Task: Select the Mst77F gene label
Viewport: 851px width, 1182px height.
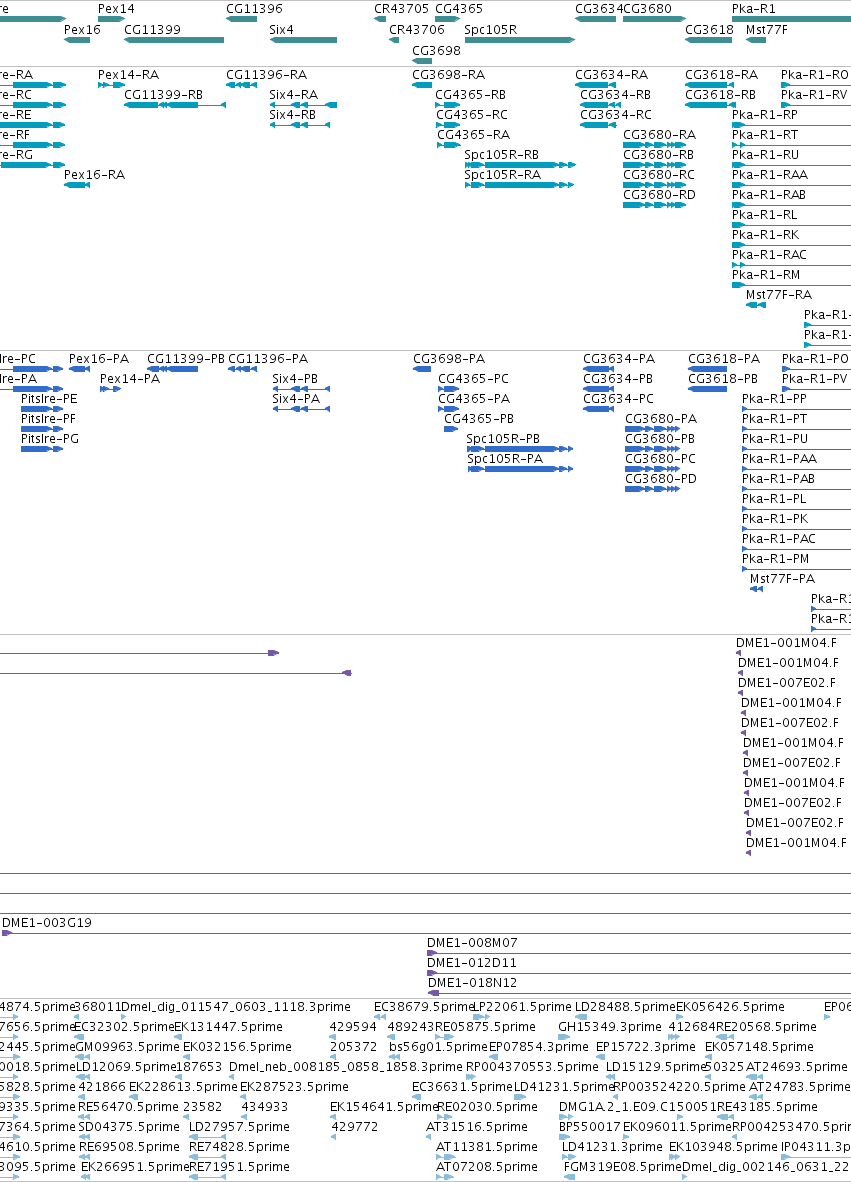Action: pos(767,30)
